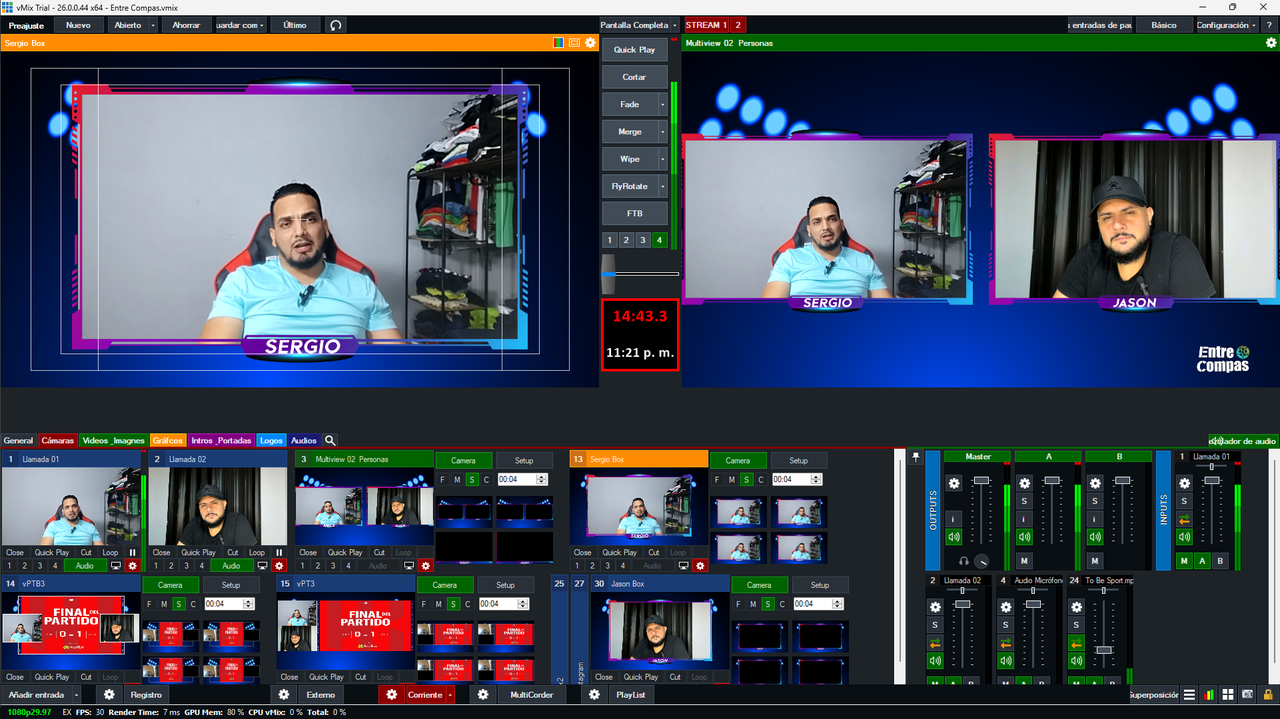
Task: Click monitor icon on Llamada 01 input
Action: [116, 566]
